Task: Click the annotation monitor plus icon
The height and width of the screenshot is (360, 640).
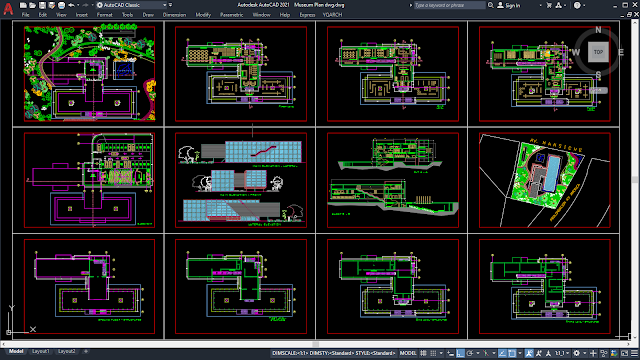Action: click(593, 353)
